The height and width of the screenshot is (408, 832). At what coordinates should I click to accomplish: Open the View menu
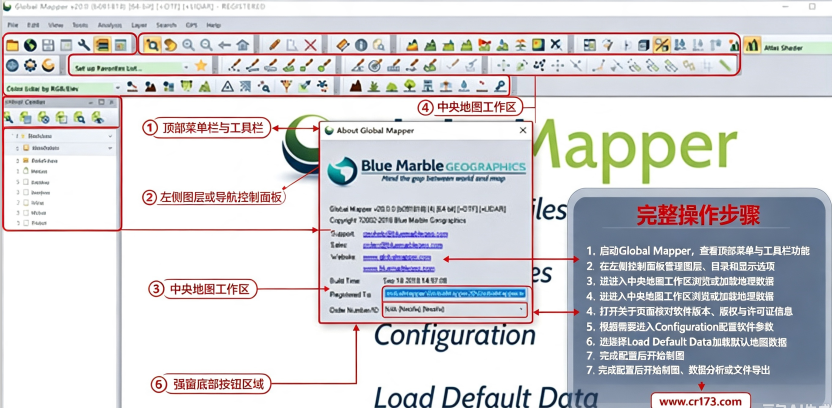pyautogui.click(x=56, y=25)
